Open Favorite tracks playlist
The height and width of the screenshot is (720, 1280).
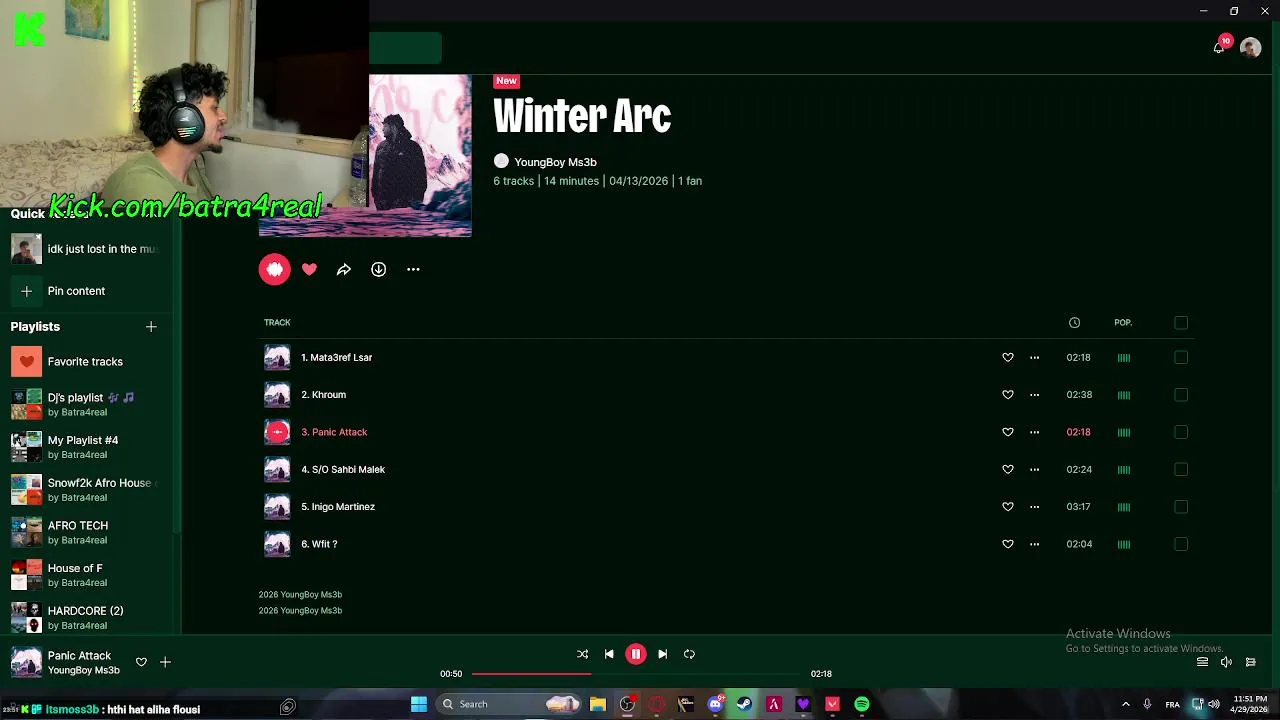click(x=85, y=361)
